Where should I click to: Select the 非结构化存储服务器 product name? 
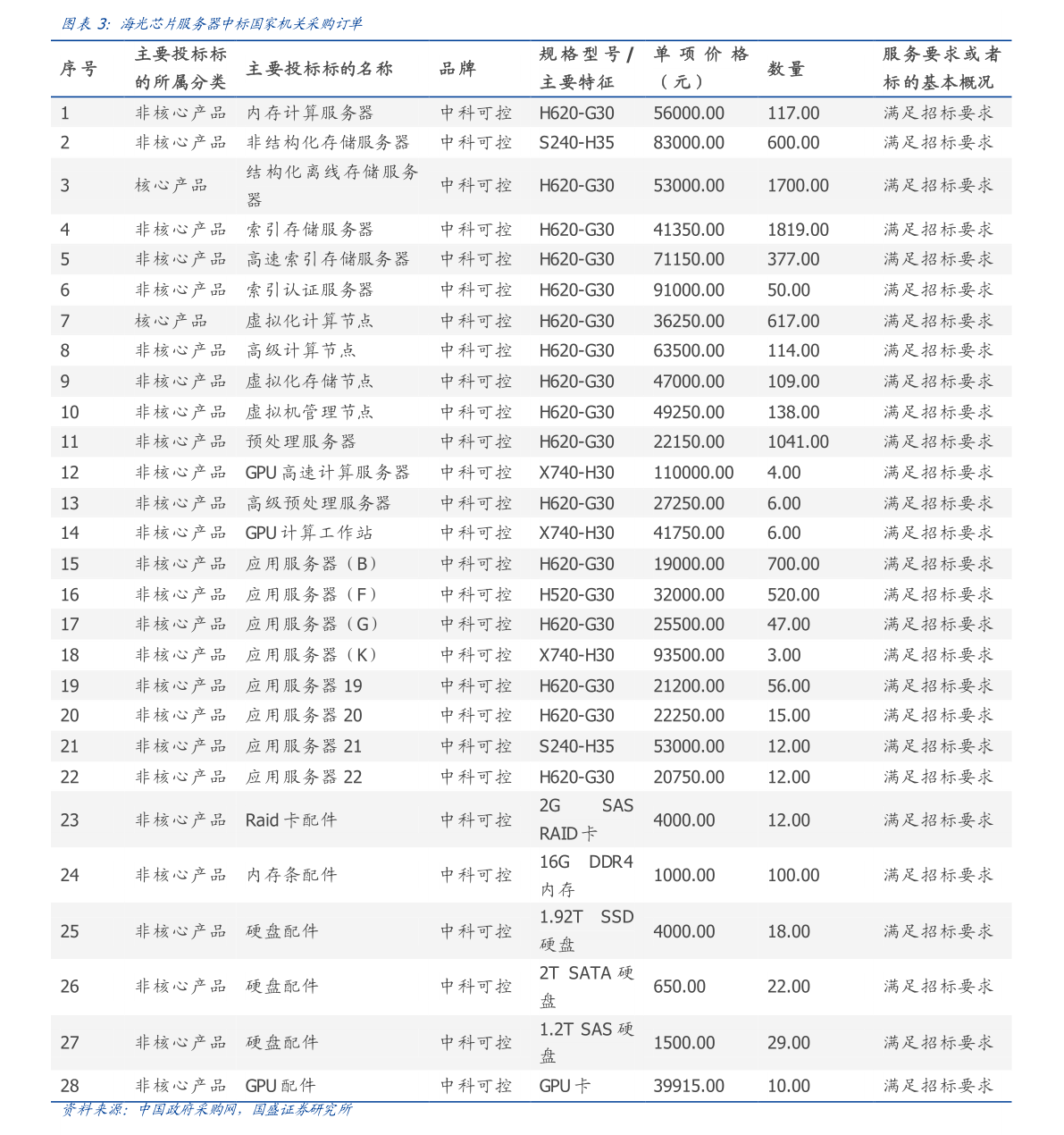(328, 142)
